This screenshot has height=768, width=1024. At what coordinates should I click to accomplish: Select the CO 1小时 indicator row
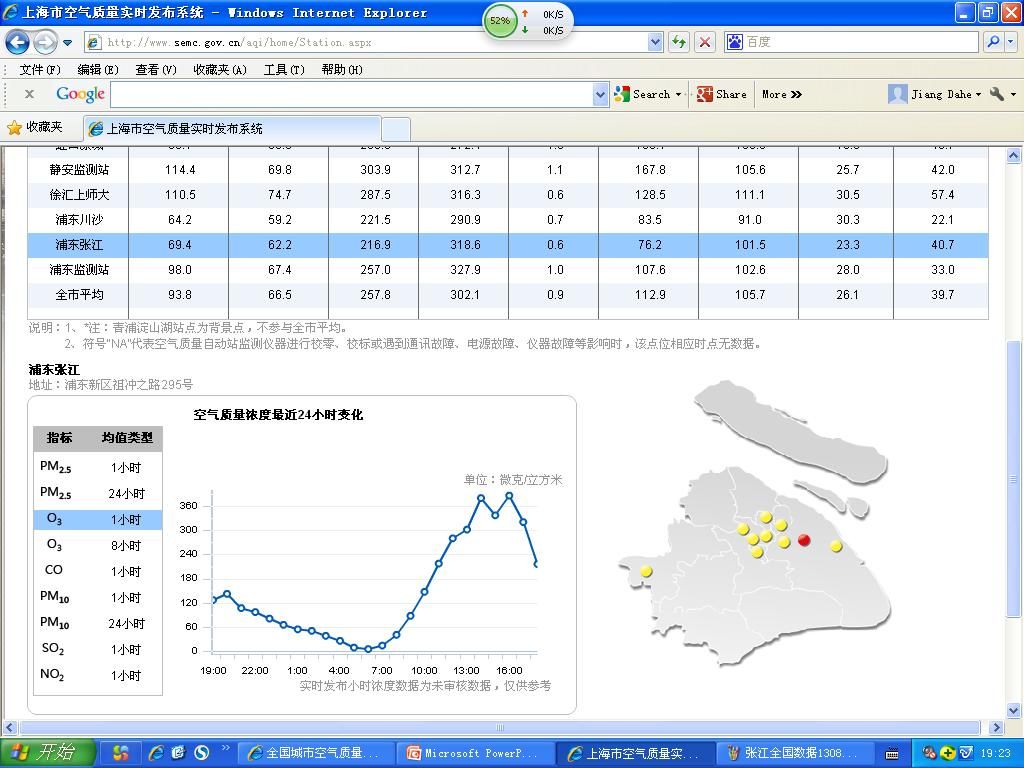point(98,571)
